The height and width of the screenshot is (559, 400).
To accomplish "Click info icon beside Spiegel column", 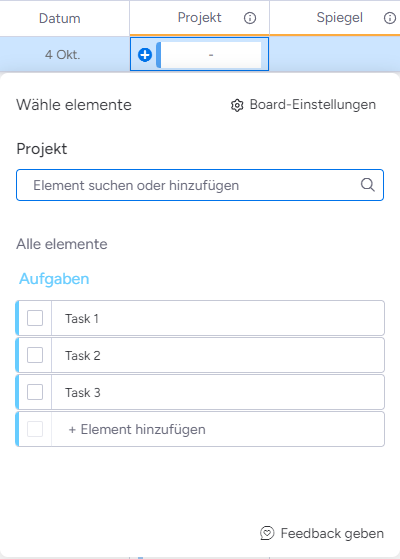I will pos(390,18).
